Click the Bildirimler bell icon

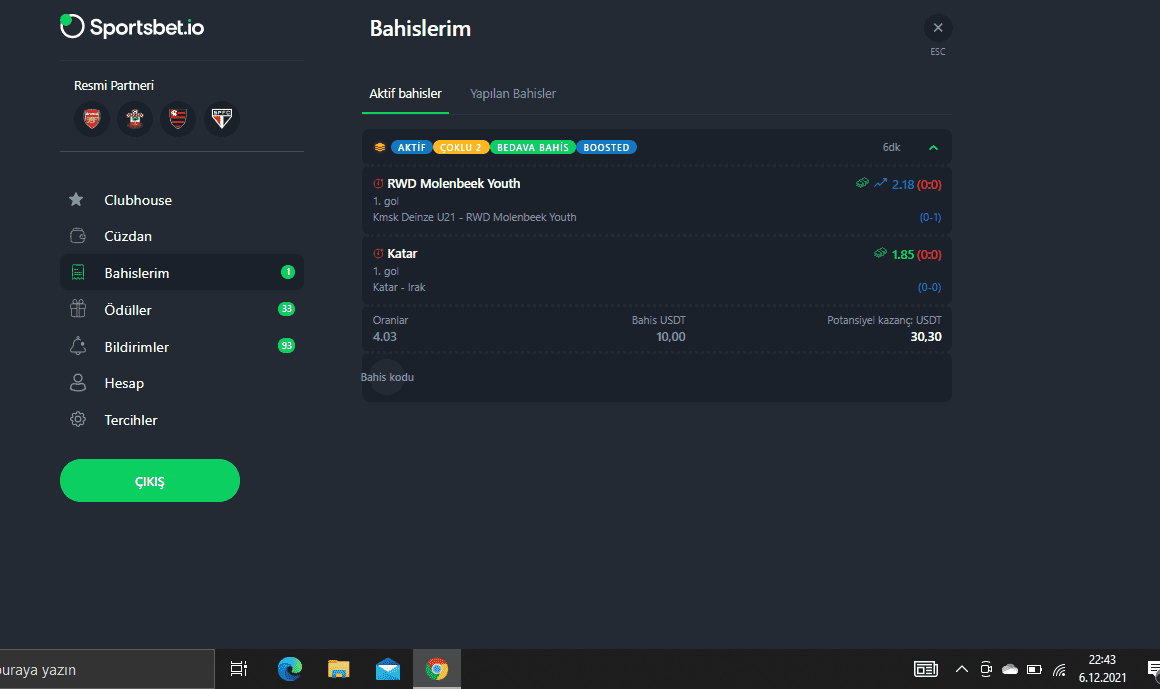tap(78, 346)
